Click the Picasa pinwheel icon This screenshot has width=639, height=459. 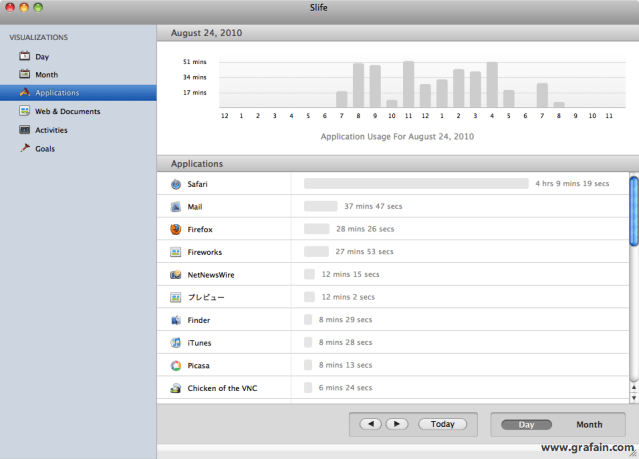[x=176, y=366]
